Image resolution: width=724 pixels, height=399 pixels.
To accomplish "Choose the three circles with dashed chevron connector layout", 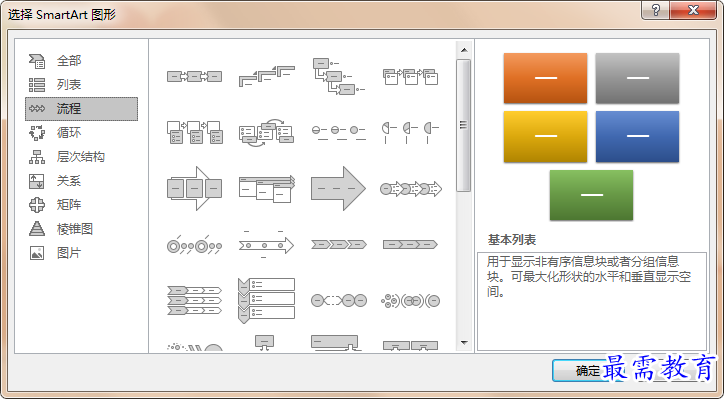I will 338,301.
